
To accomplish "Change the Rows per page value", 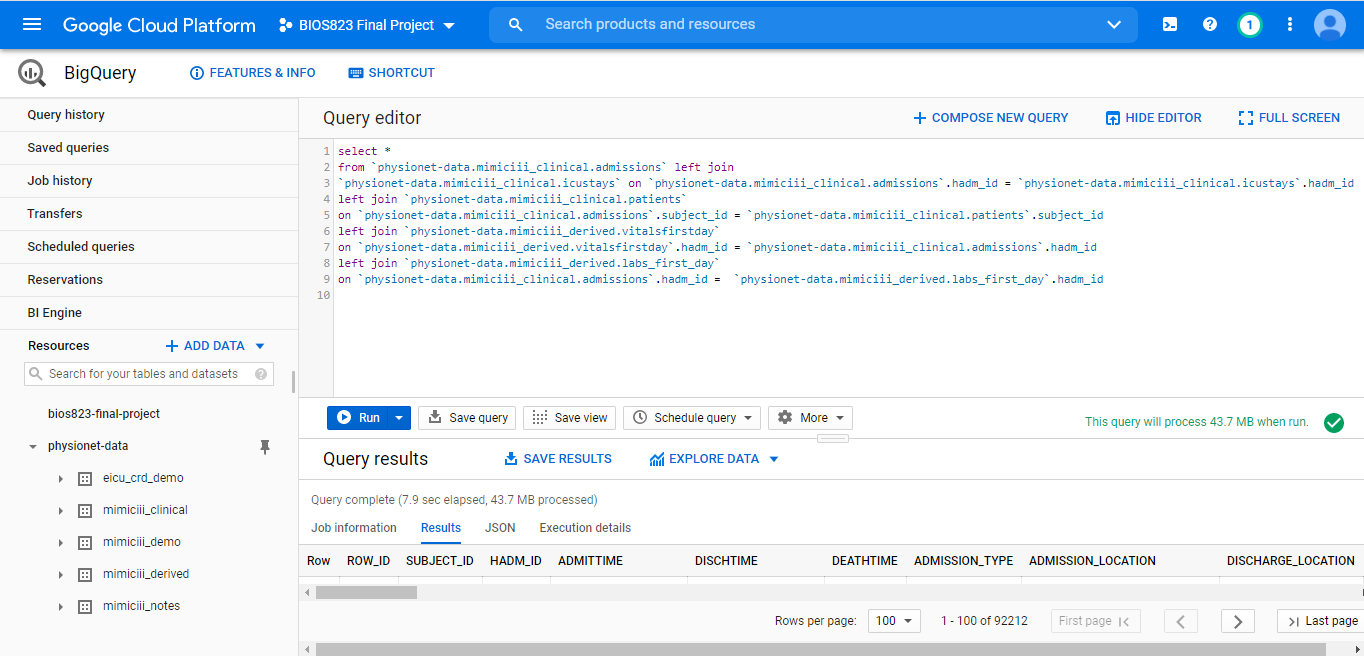I will 894,621.
